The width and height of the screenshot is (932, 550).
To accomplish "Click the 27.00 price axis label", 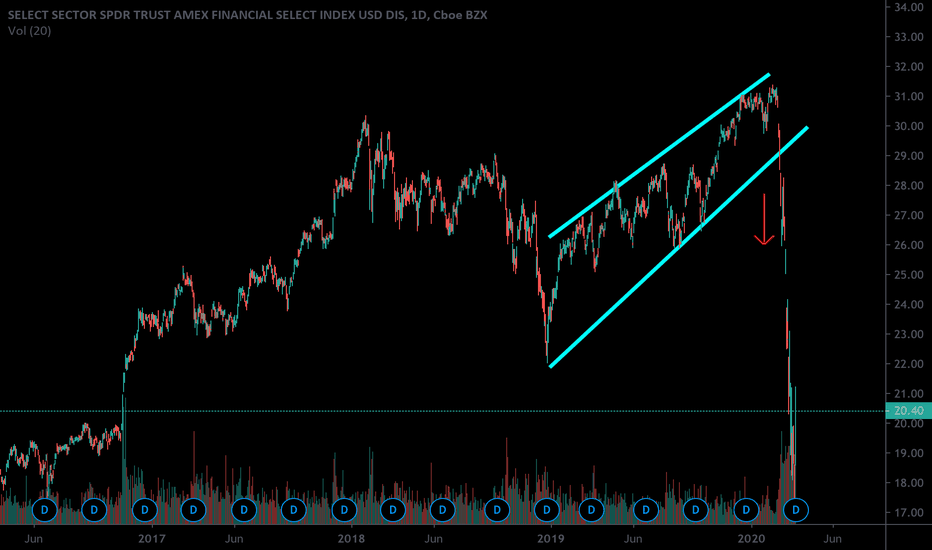I will pos(909,215).
